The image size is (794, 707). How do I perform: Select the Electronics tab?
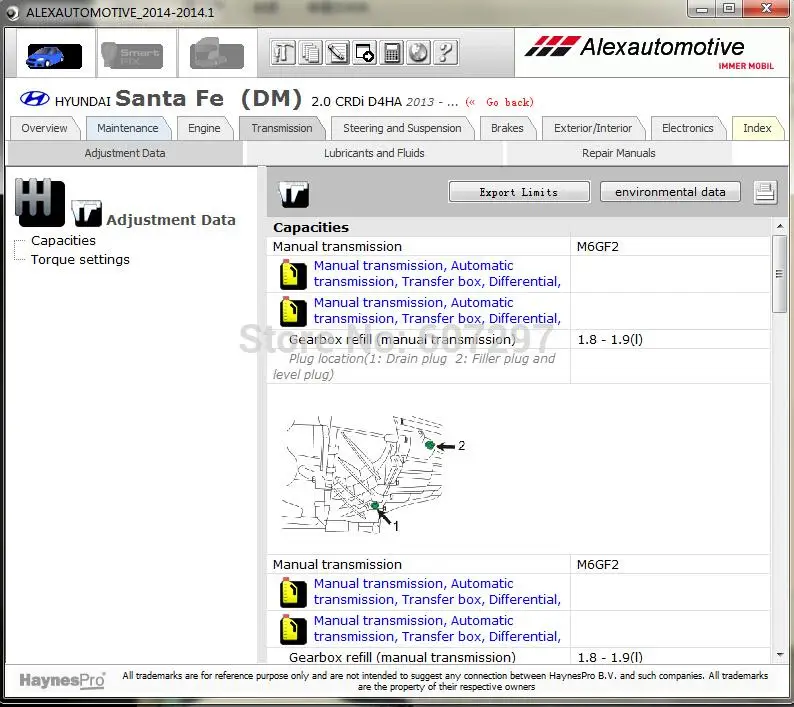688,128
